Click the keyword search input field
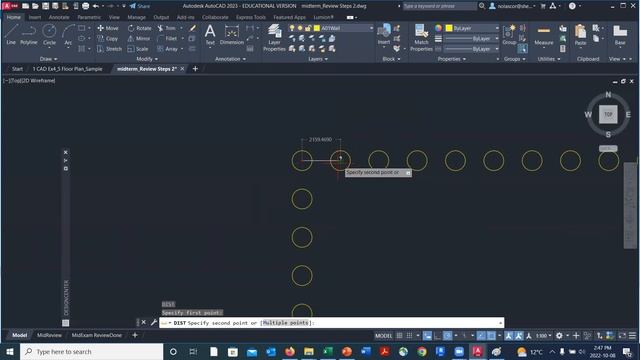The image size is (640, 360). (439, 6)
